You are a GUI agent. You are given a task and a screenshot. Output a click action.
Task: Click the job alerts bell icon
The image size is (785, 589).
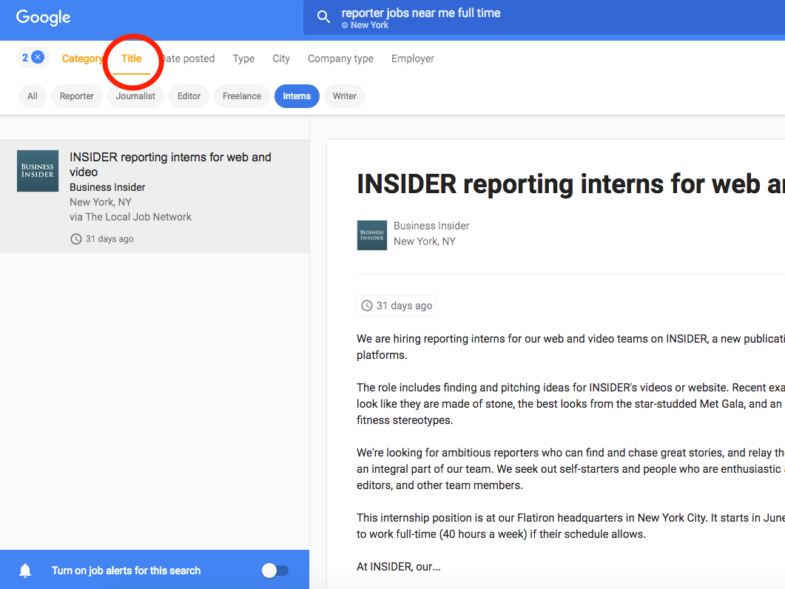(x=25, y=570)
